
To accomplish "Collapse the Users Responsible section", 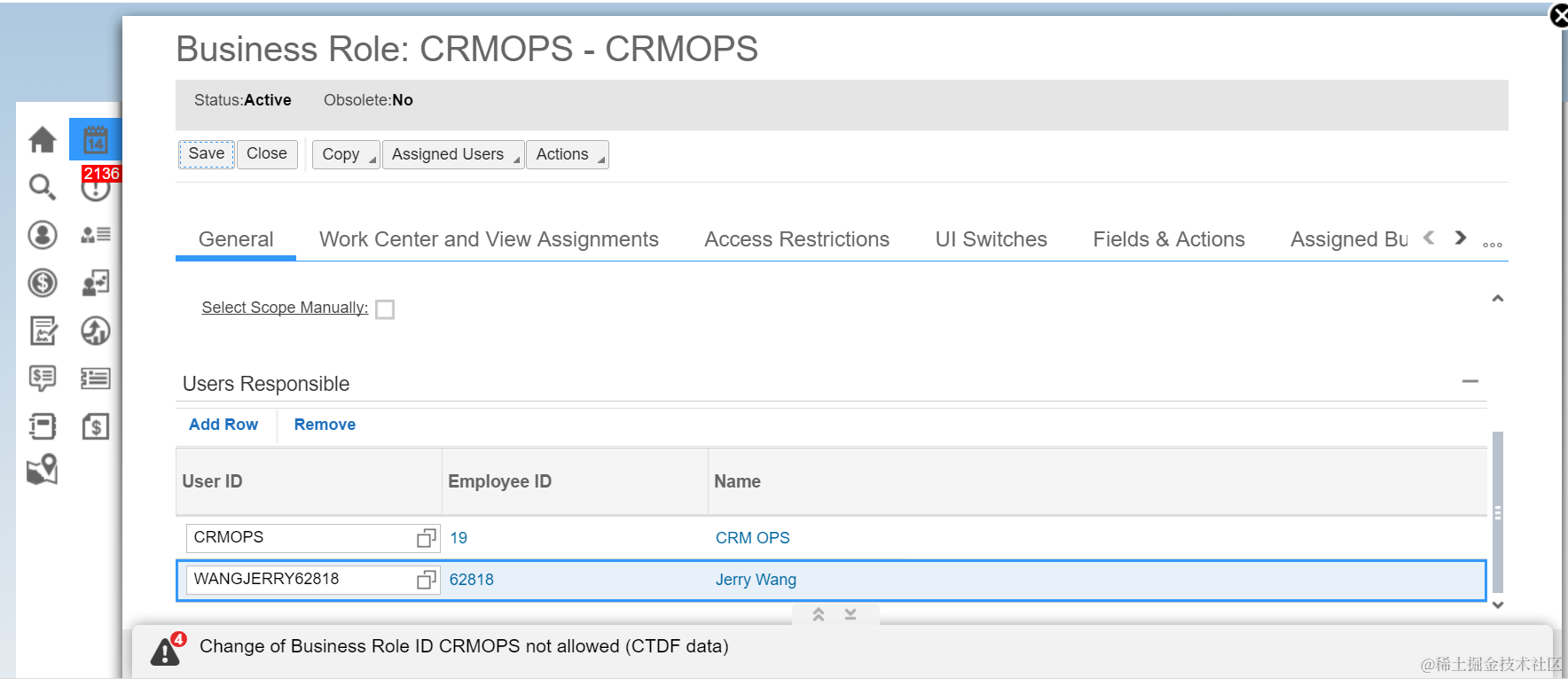I will point(1470,381).
